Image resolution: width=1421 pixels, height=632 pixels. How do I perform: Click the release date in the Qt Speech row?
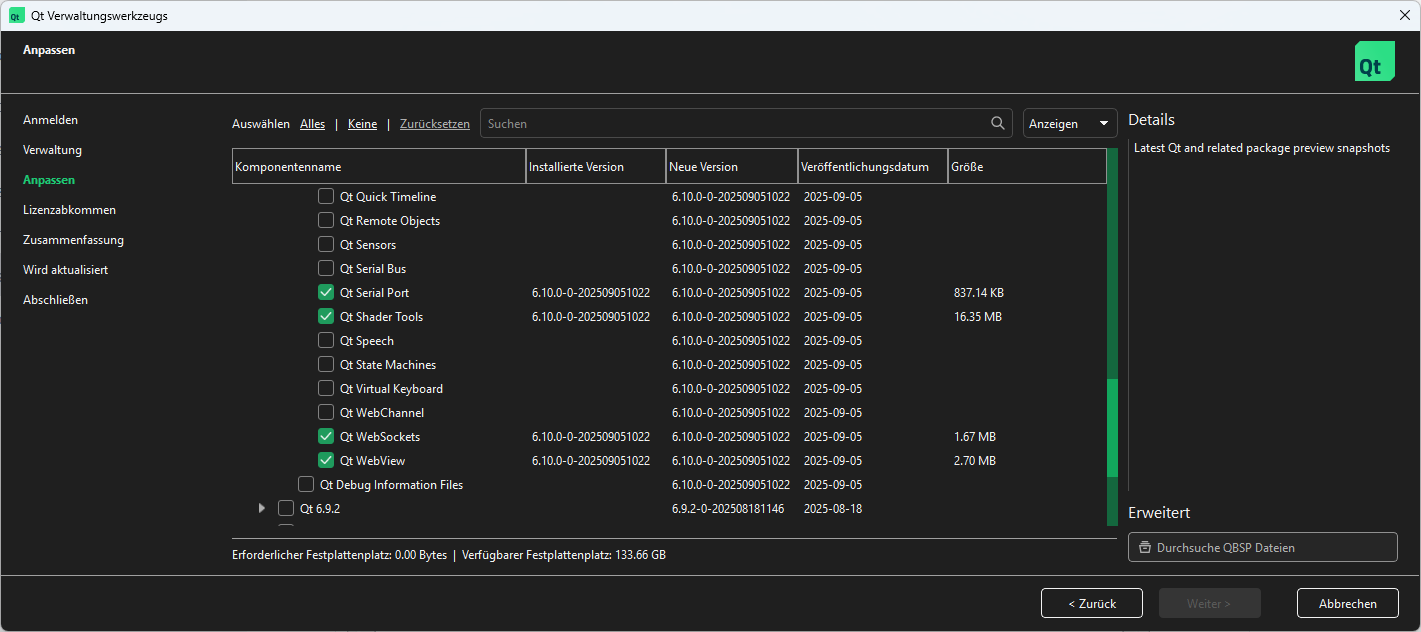click(833, 341)
